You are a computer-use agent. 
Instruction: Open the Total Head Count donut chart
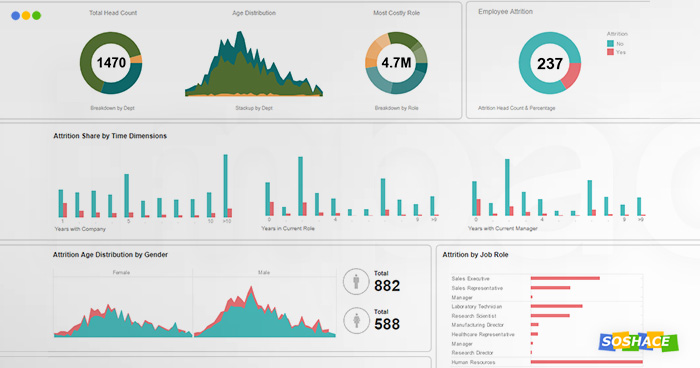point(111,63)
